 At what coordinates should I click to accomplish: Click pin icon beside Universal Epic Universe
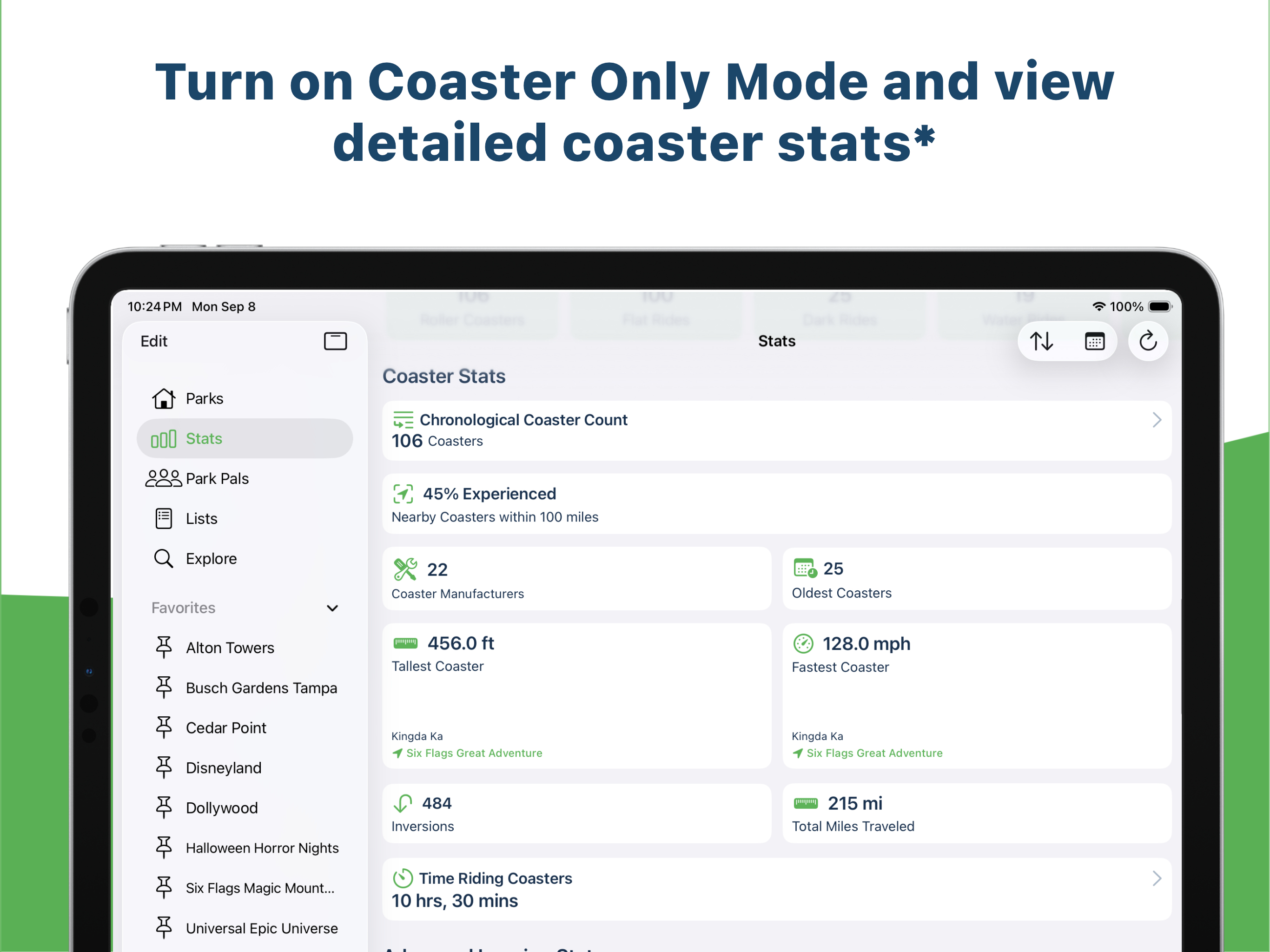[x=164, y=928]
